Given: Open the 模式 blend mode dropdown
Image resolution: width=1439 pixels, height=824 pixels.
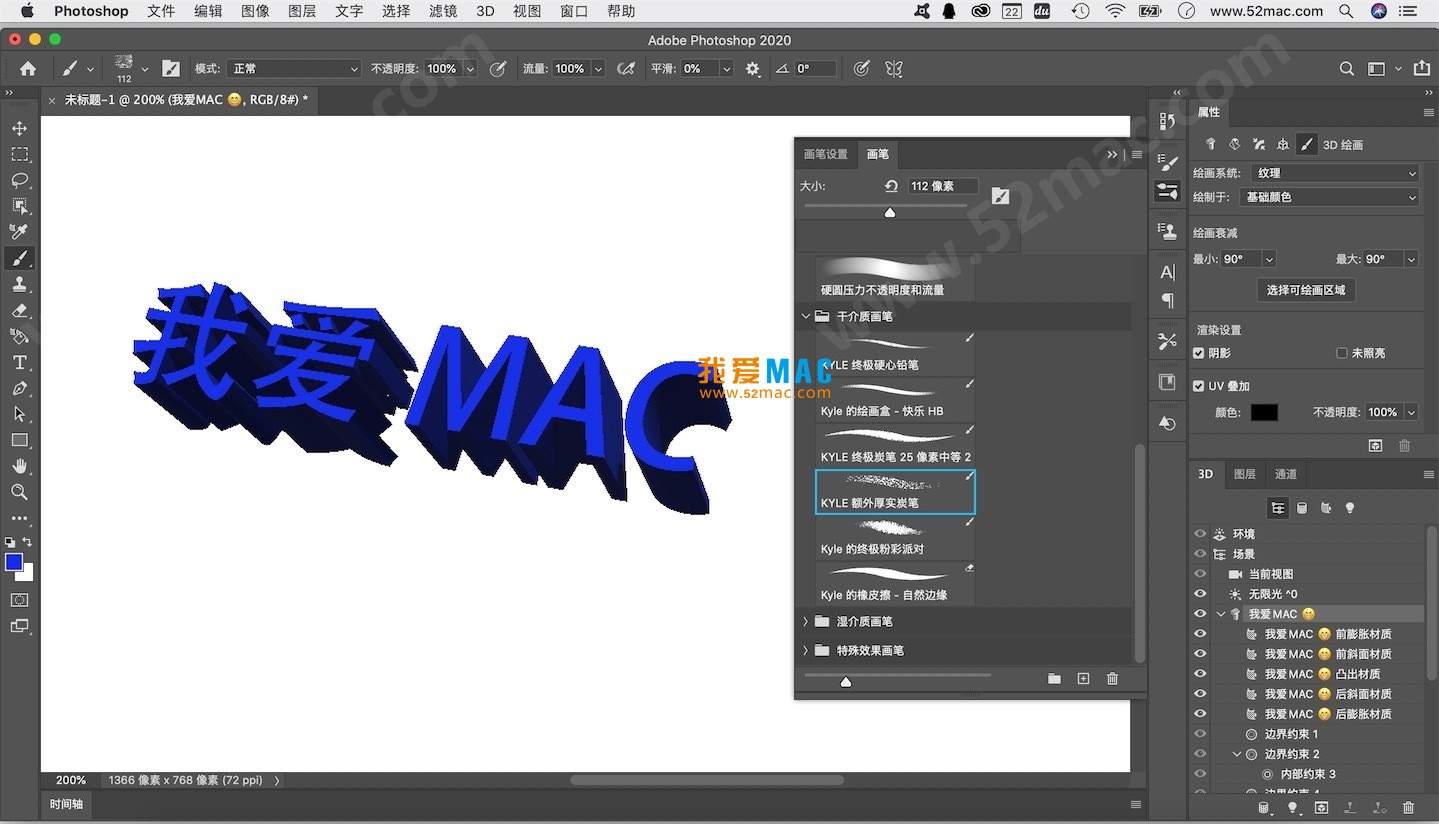Looking at the screenshot, I should pyautogui.click(x=294, y=69).
